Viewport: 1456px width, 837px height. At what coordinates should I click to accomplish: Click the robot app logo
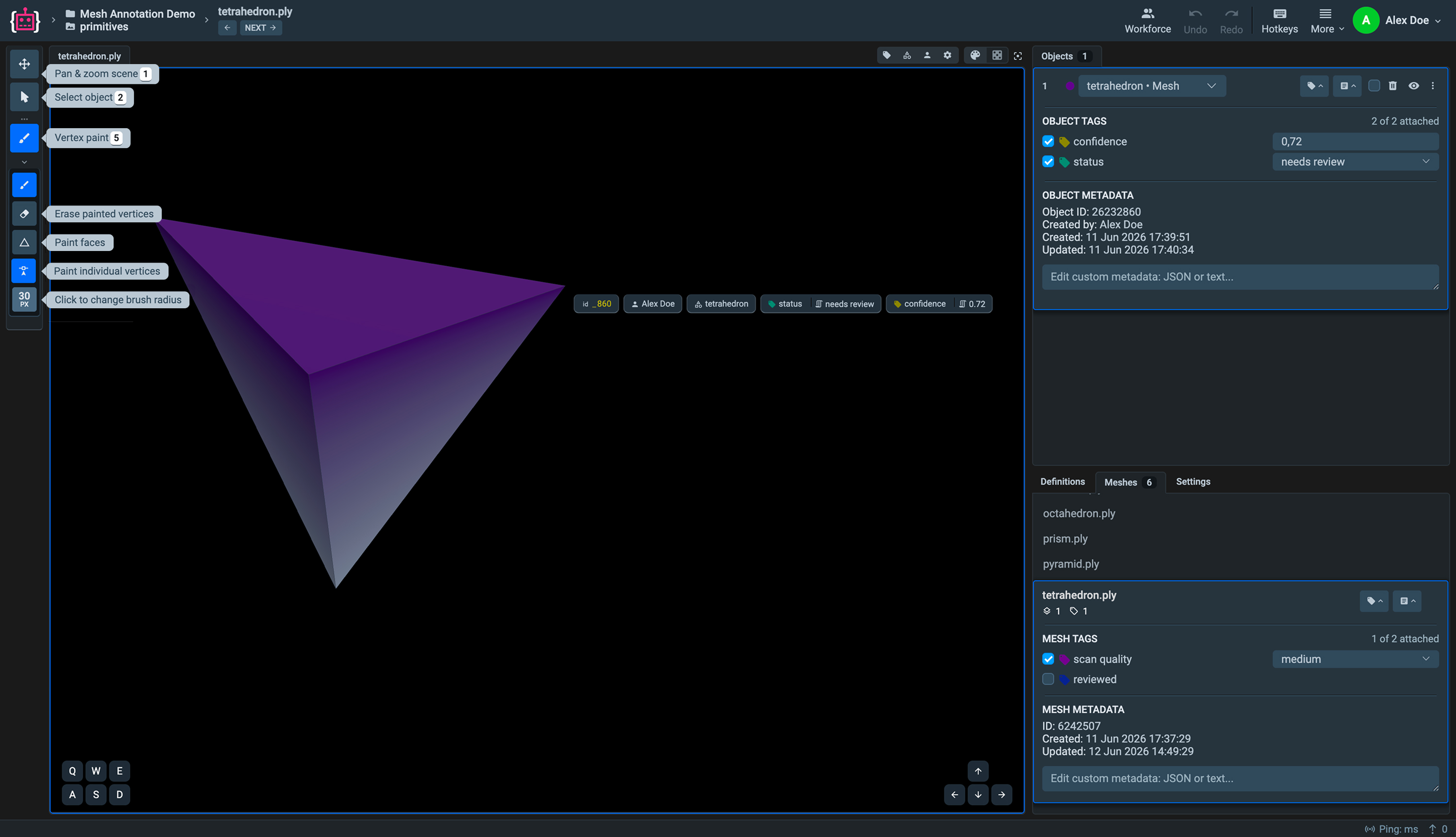[x=25, y=21]
